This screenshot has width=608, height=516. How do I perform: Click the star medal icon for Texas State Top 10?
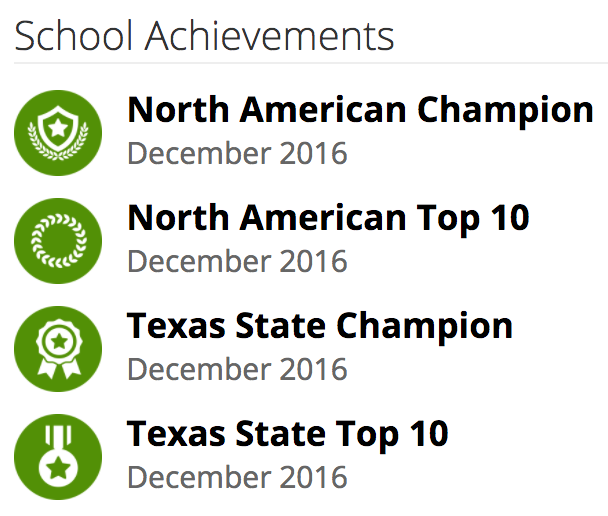58,456
